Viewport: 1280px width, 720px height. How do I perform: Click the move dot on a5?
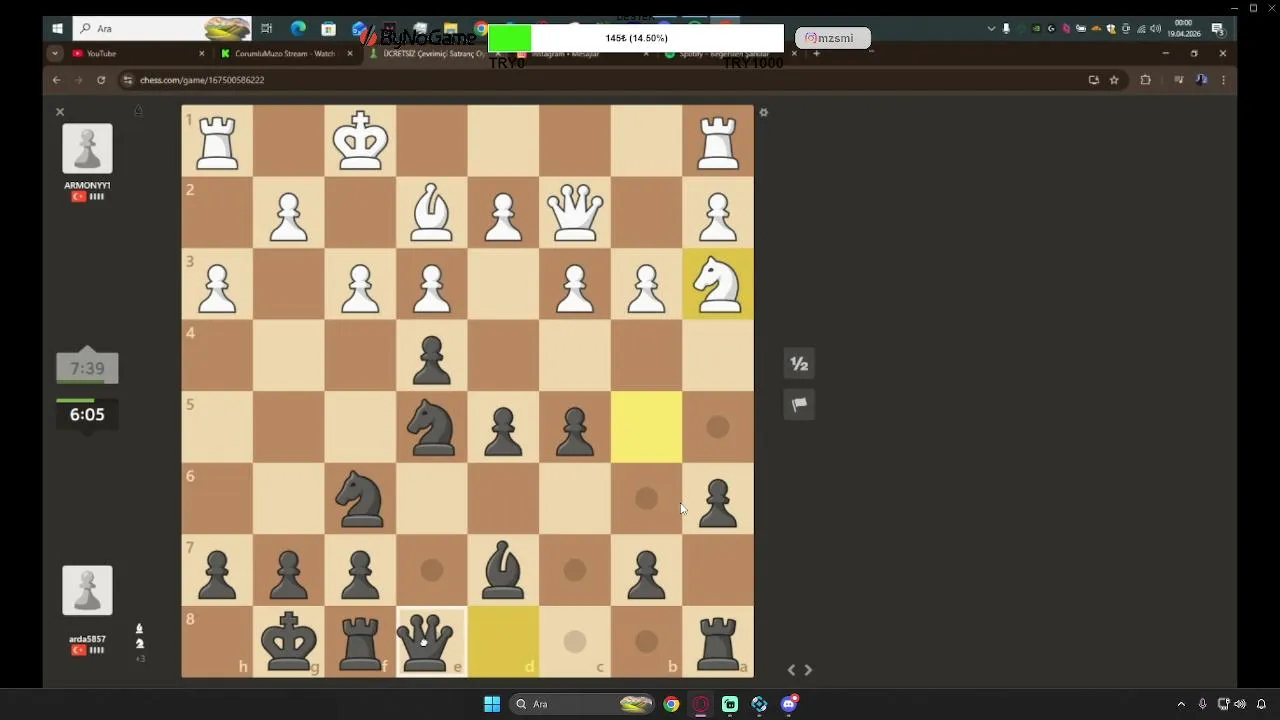tap(718, 427)
